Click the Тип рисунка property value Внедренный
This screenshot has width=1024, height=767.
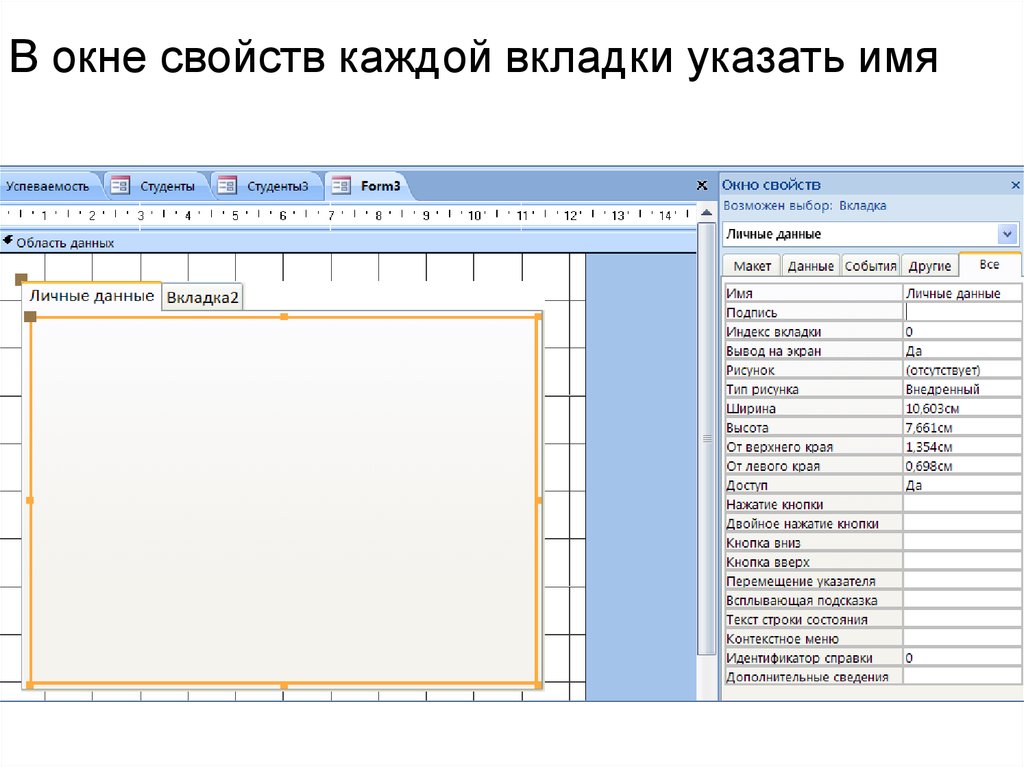click(x=962, y=389)
